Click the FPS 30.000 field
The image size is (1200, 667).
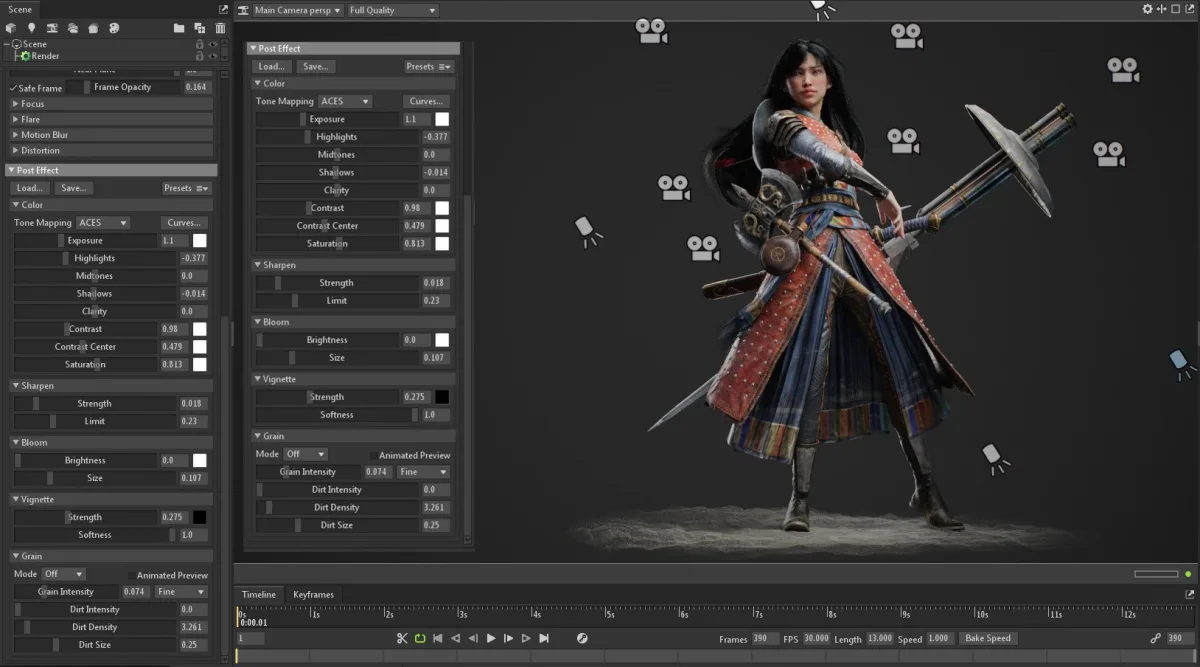pyautogui.click(x=815, y=638)
